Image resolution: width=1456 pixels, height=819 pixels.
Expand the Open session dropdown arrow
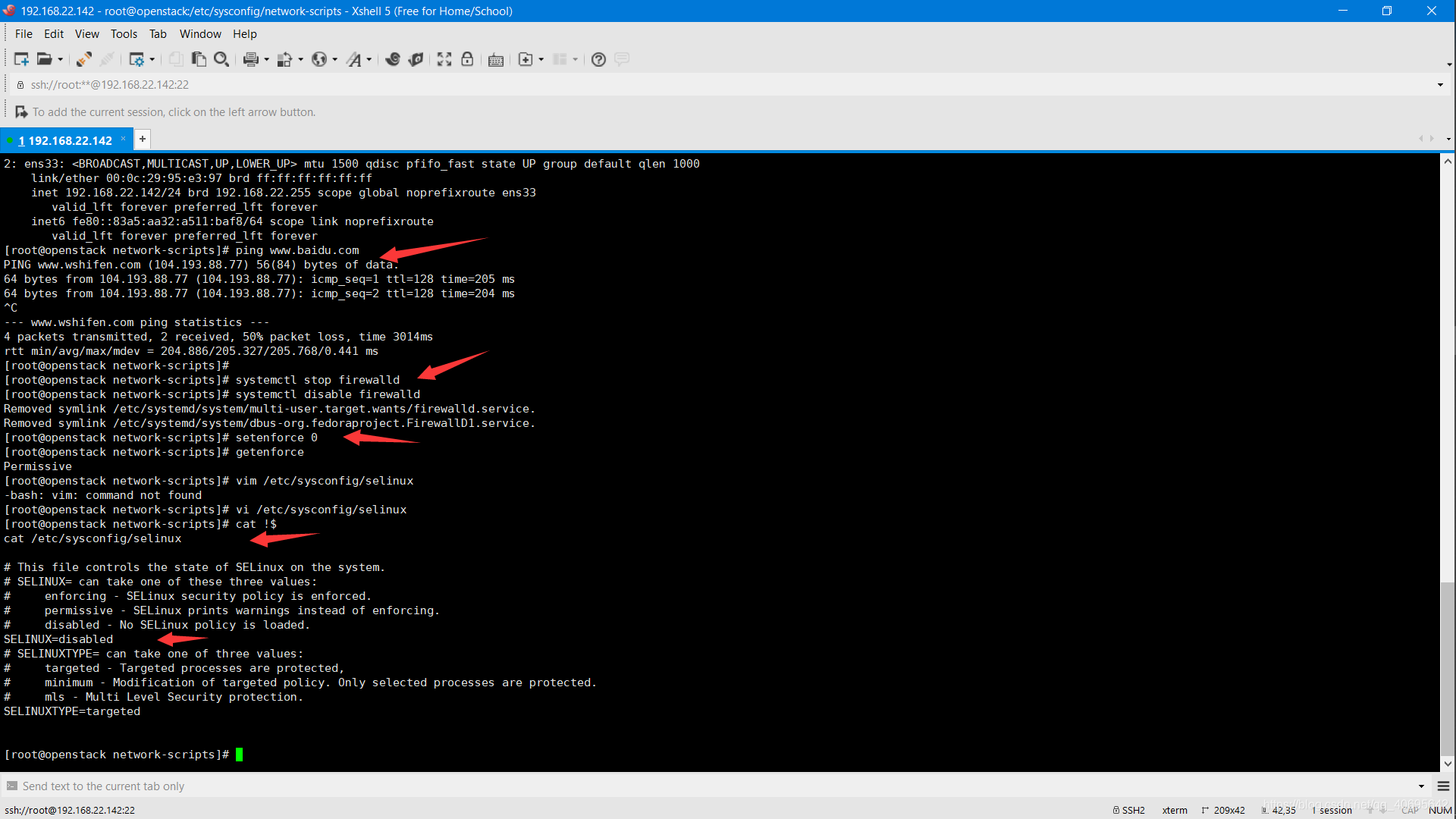tap(61, 59)
